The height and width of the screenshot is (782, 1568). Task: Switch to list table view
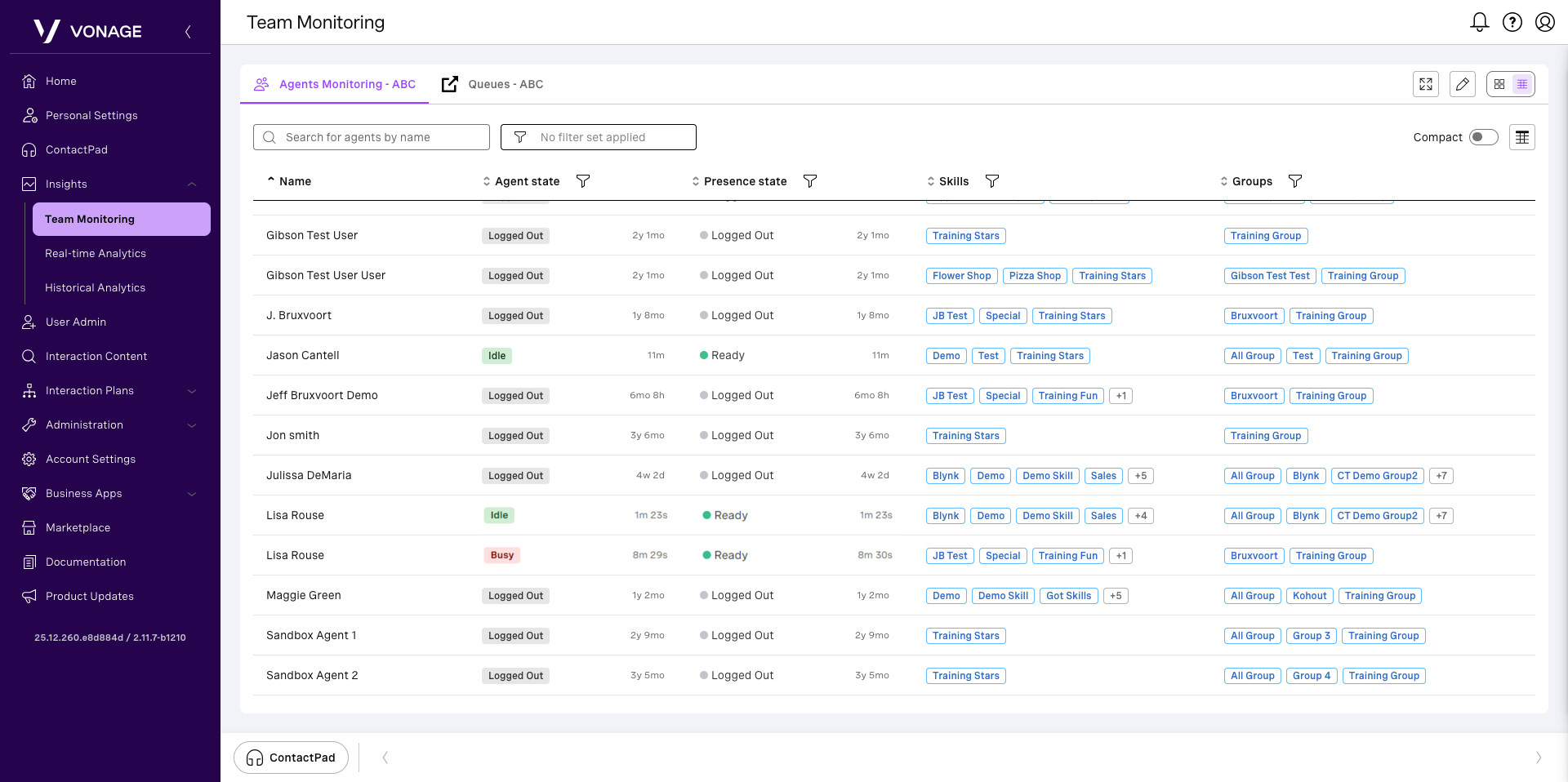point(1522,84)
